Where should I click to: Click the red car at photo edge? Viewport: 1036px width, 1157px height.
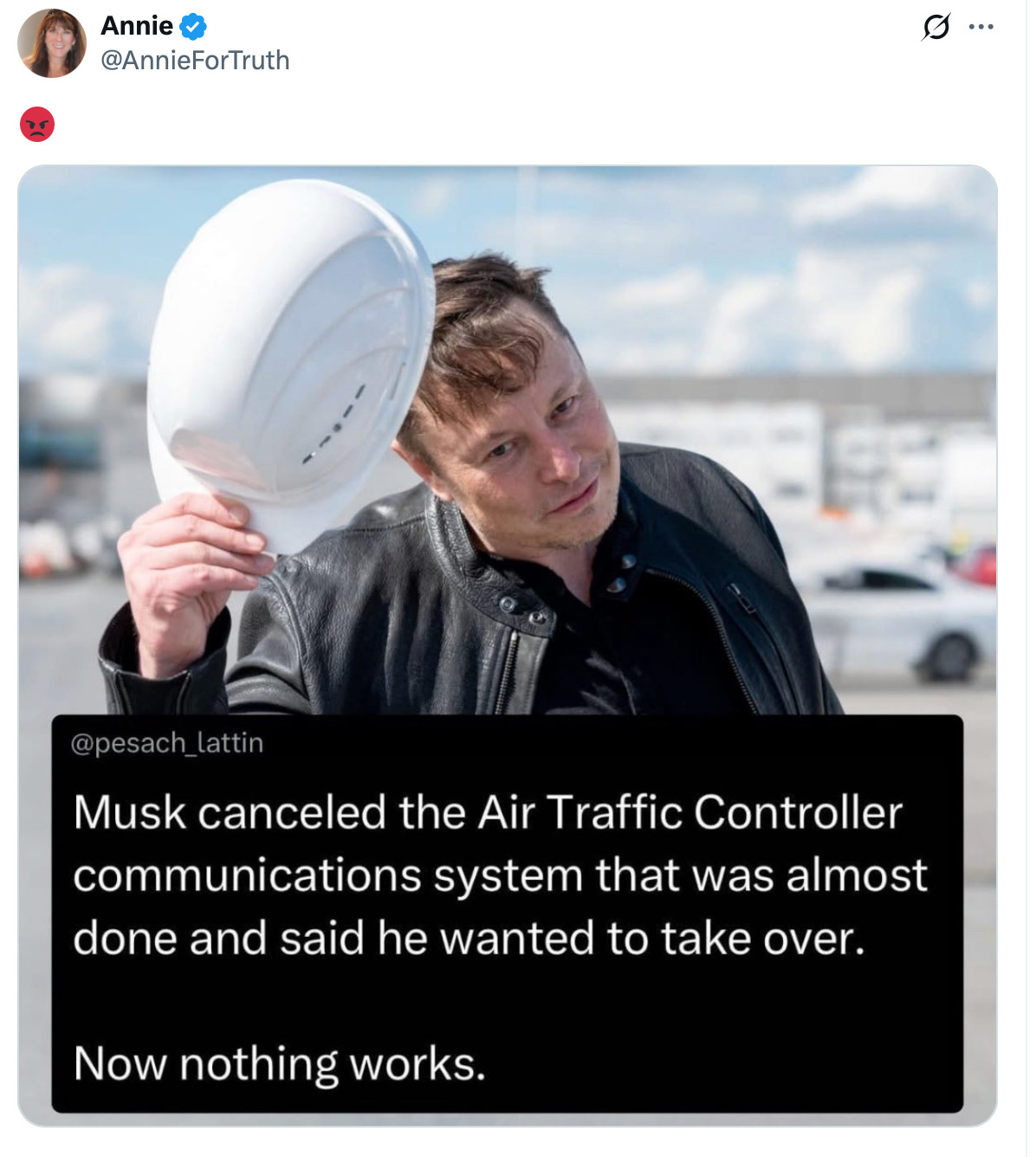pos(977,566)
